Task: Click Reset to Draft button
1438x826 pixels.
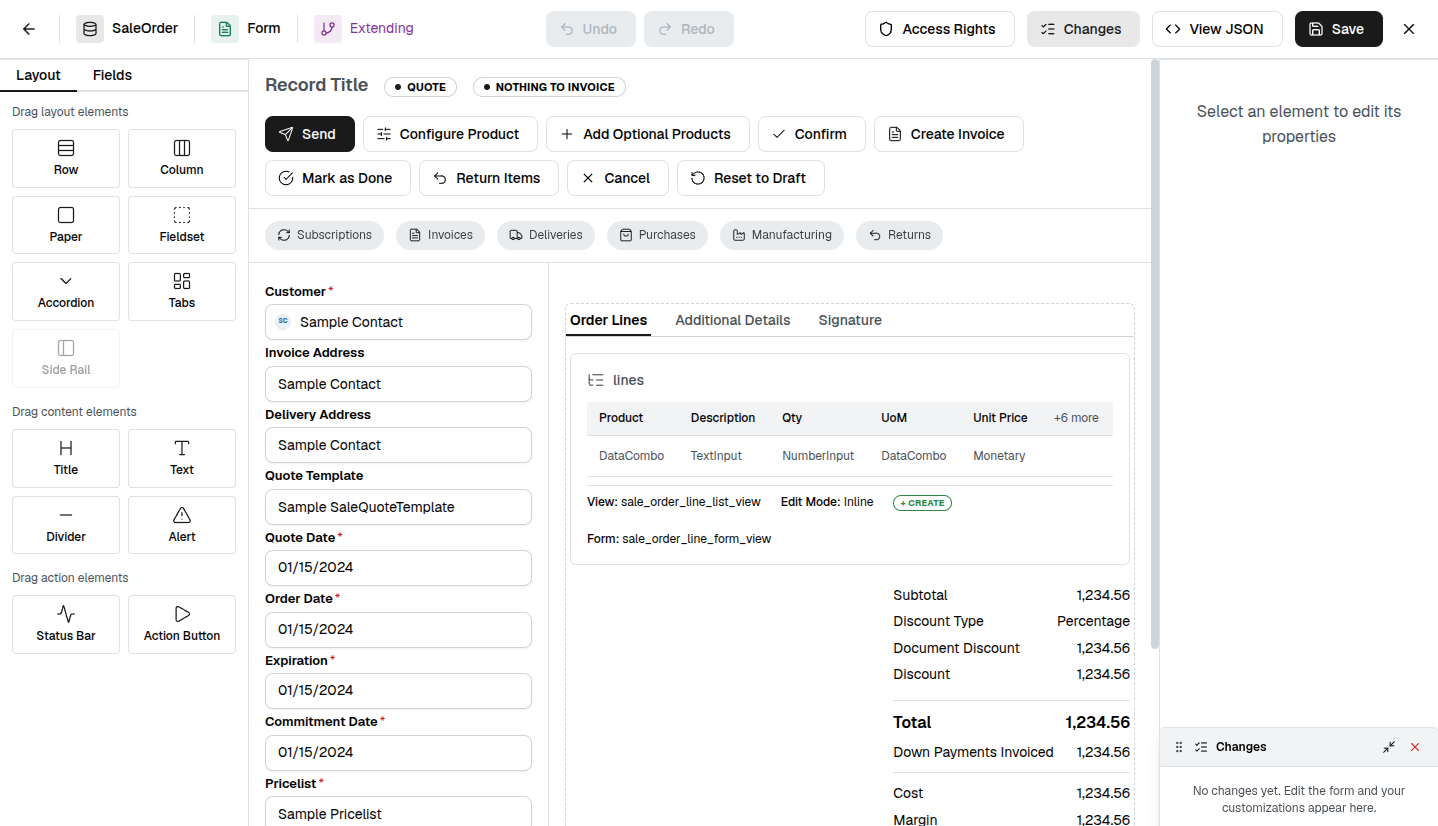Action: 751,178
